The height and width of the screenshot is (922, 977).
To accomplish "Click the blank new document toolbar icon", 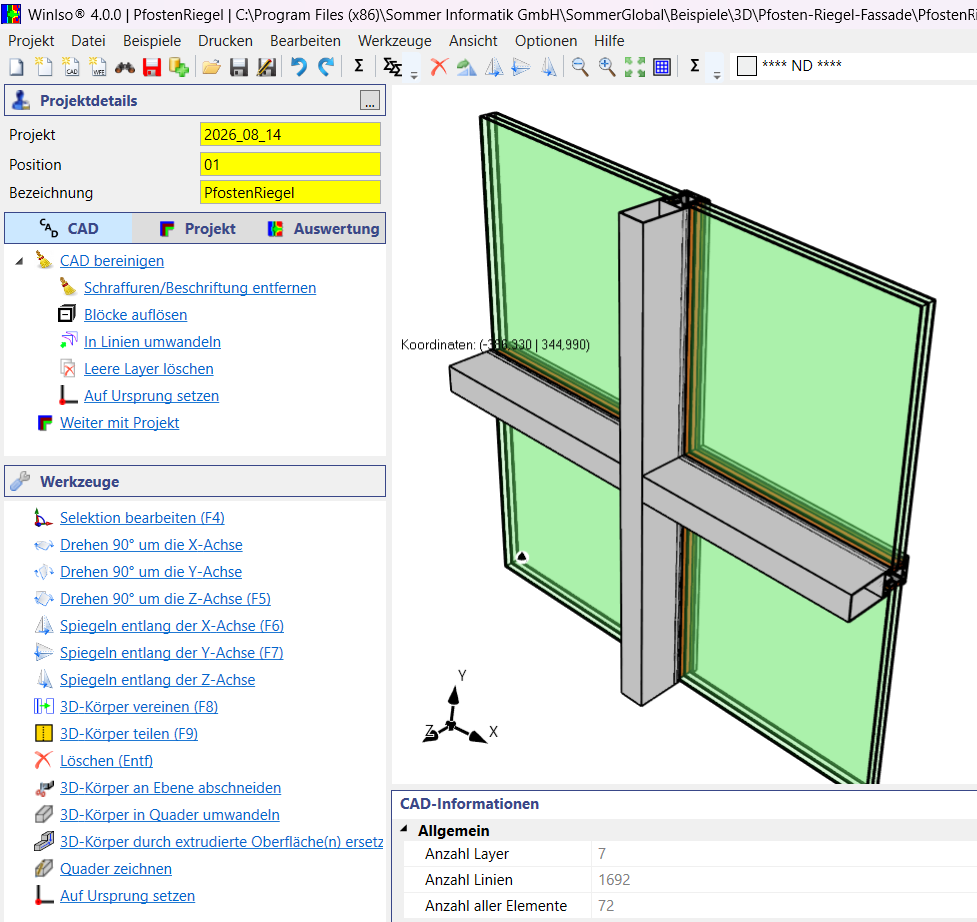I will pos(17,67).
